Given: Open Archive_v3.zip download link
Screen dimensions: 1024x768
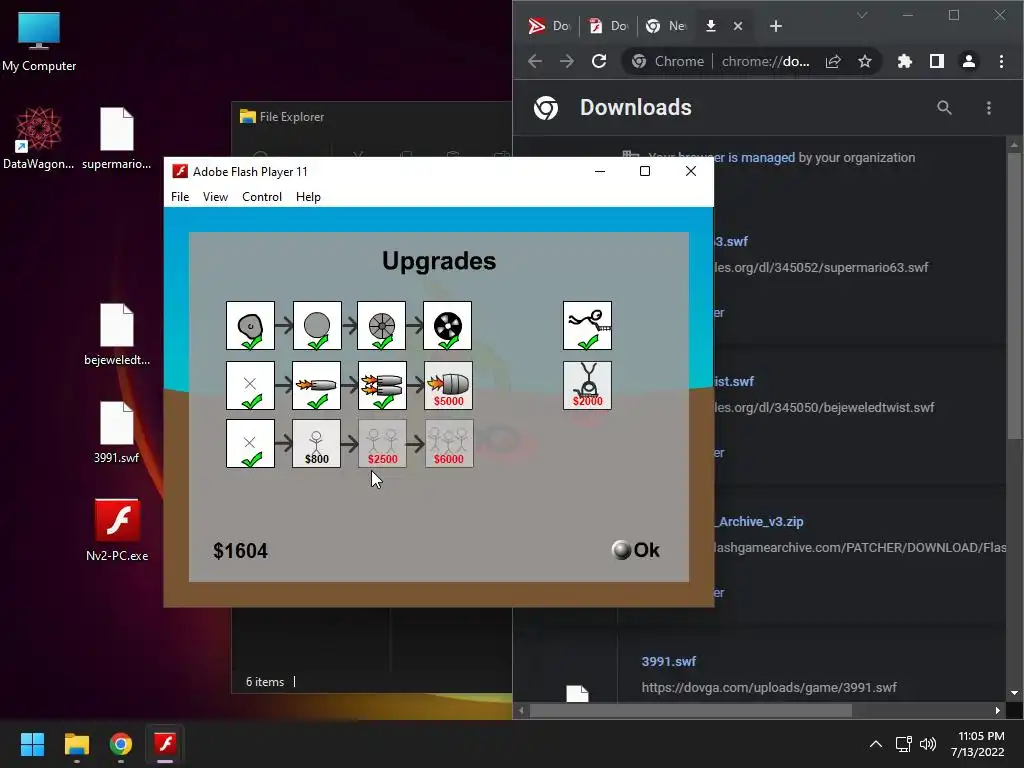Looking at the screenshot, I should point(760,521).
